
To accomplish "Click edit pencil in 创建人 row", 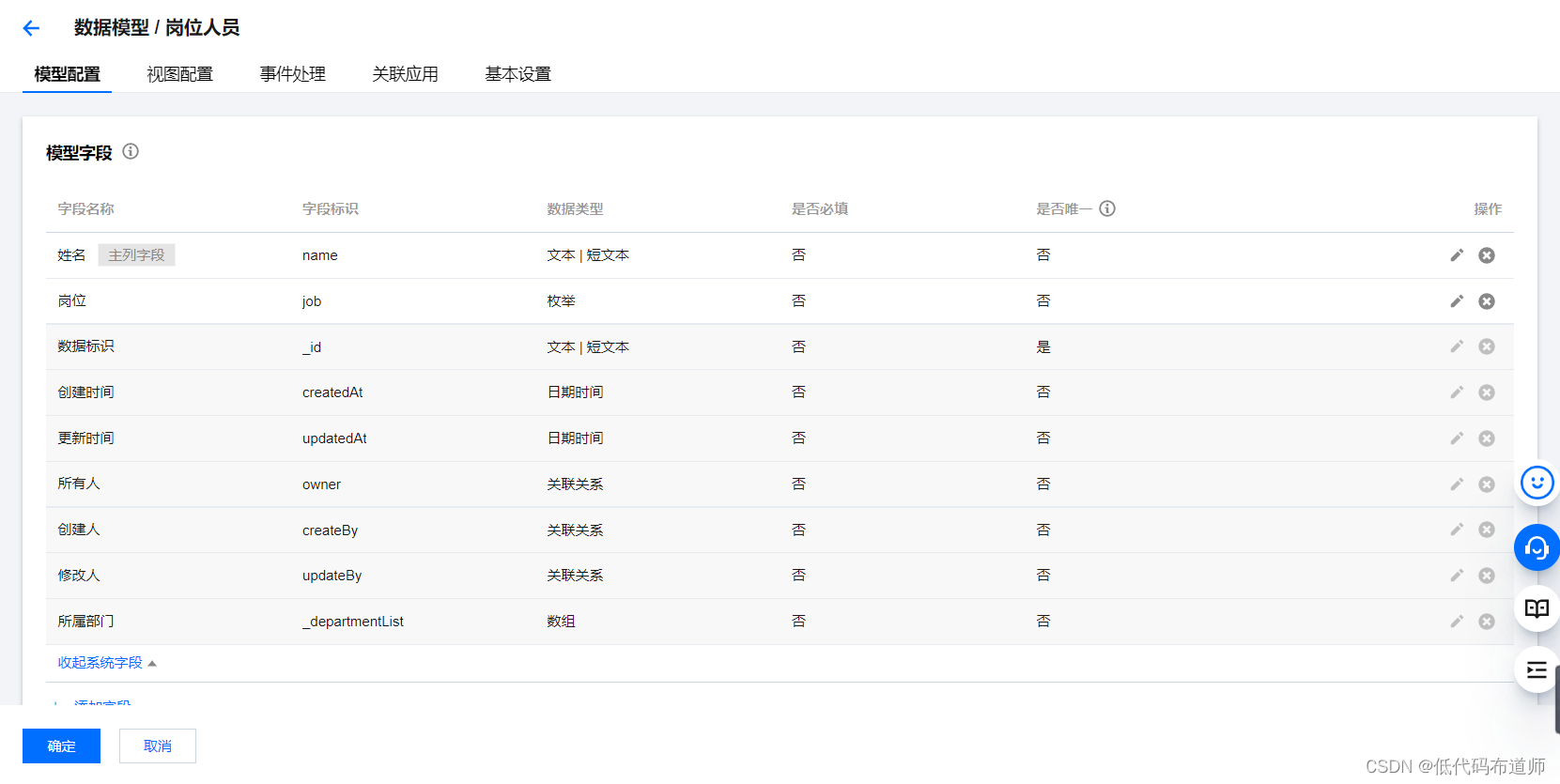I will point(1457,530).
